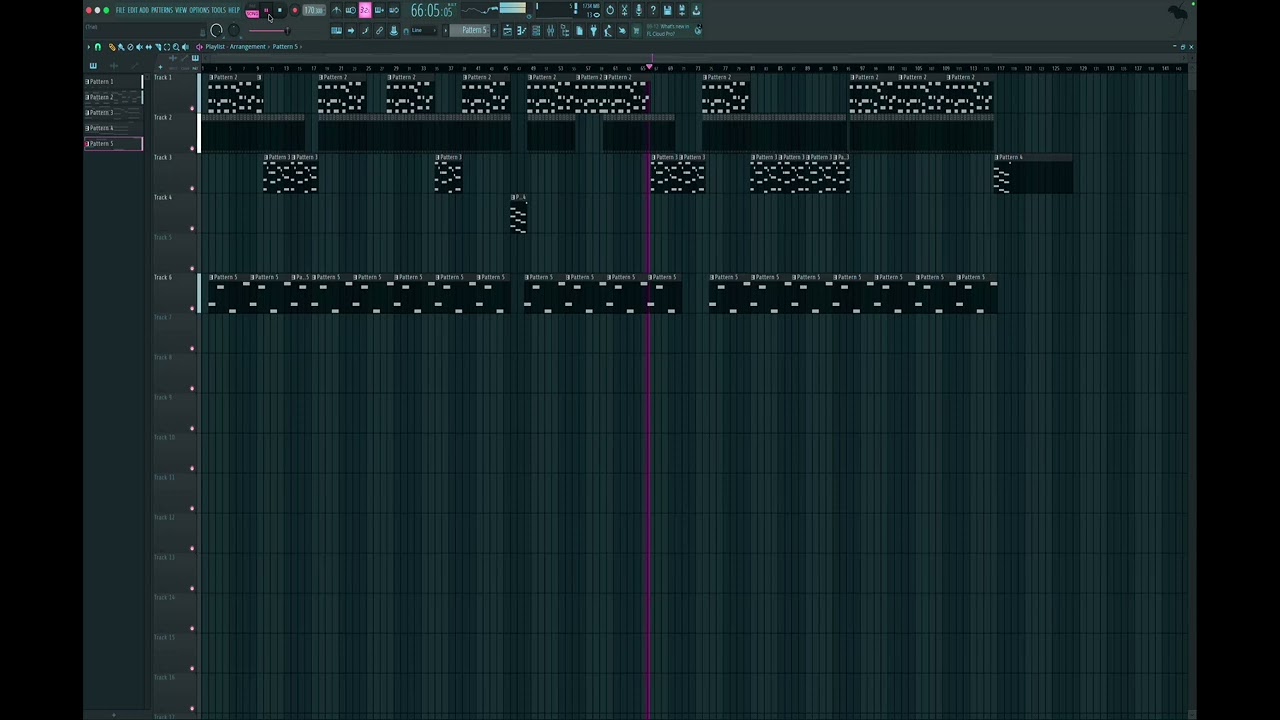Select the Playback speaker tool in playlist
The height and width of the screenshot is (720, 1280).
[185, 47]
